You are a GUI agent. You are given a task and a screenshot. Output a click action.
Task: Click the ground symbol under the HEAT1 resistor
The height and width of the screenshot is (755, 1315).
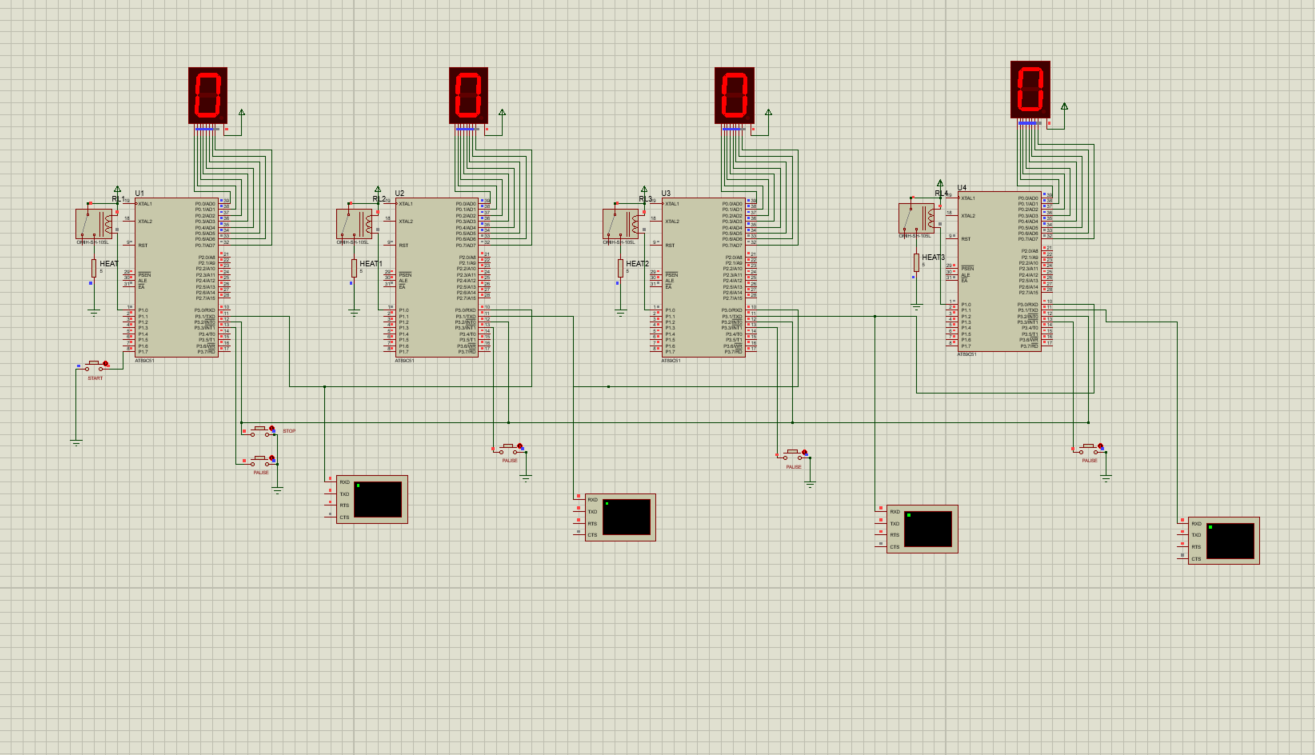click(x=354, y=311)
